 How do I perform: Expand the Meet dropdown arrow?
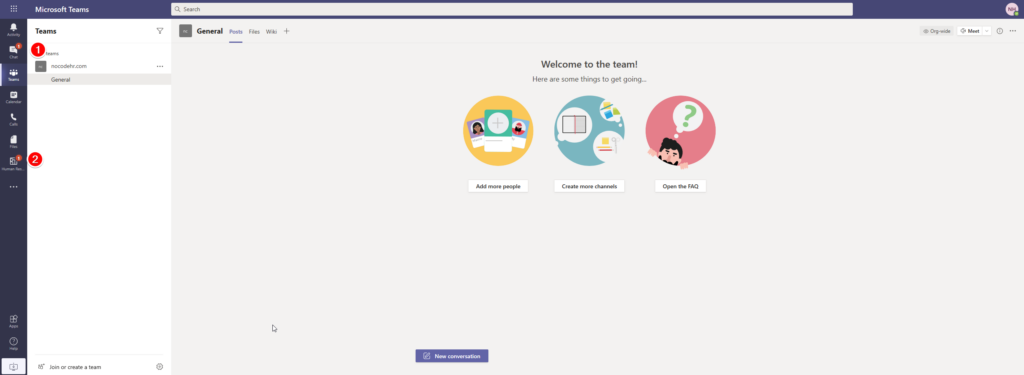(x=986, y=31)
